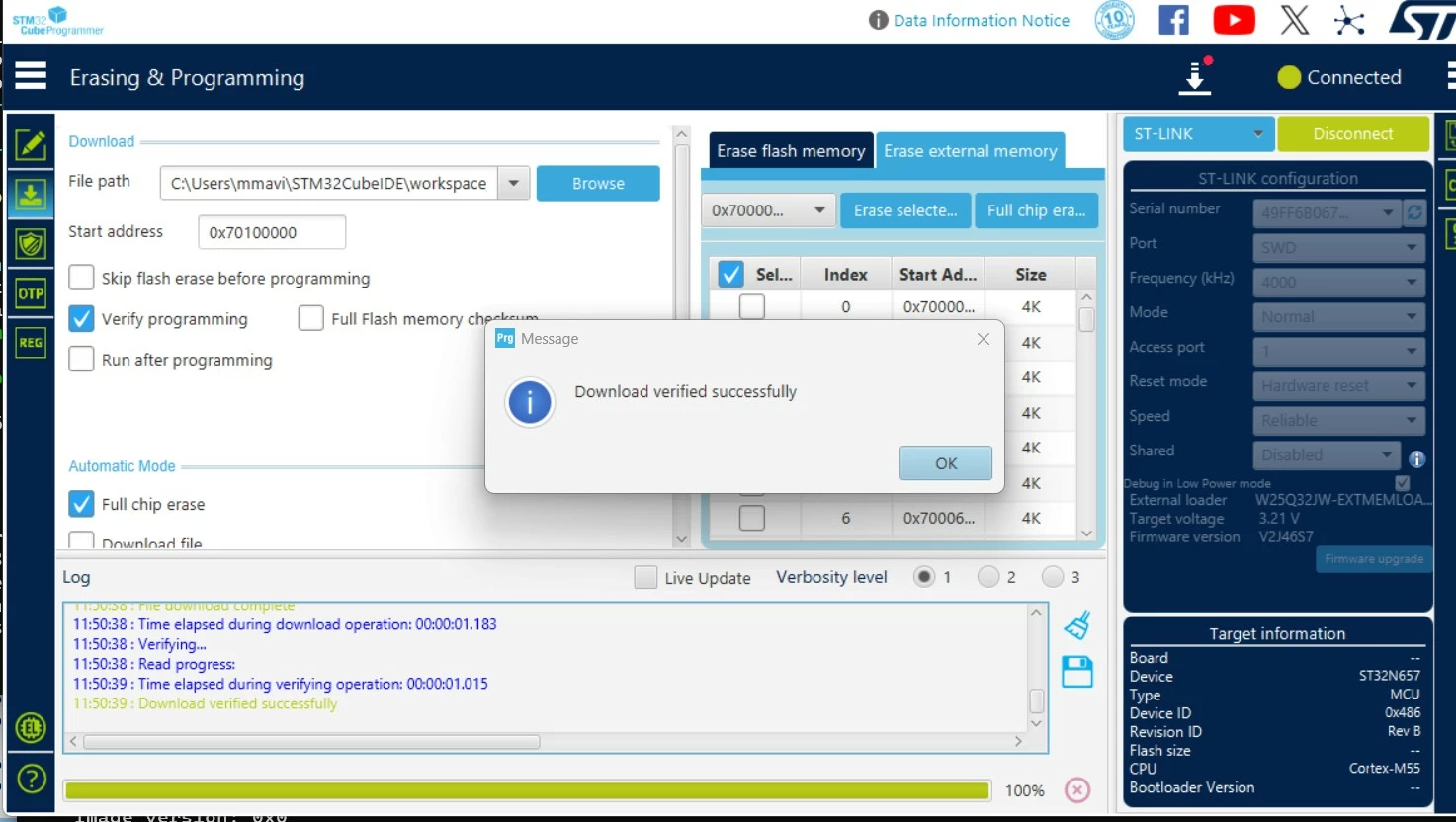Open the Reset mode Hardware reset dropdown
This screenshot has width=1456, height=822.
click(1339, 385)
